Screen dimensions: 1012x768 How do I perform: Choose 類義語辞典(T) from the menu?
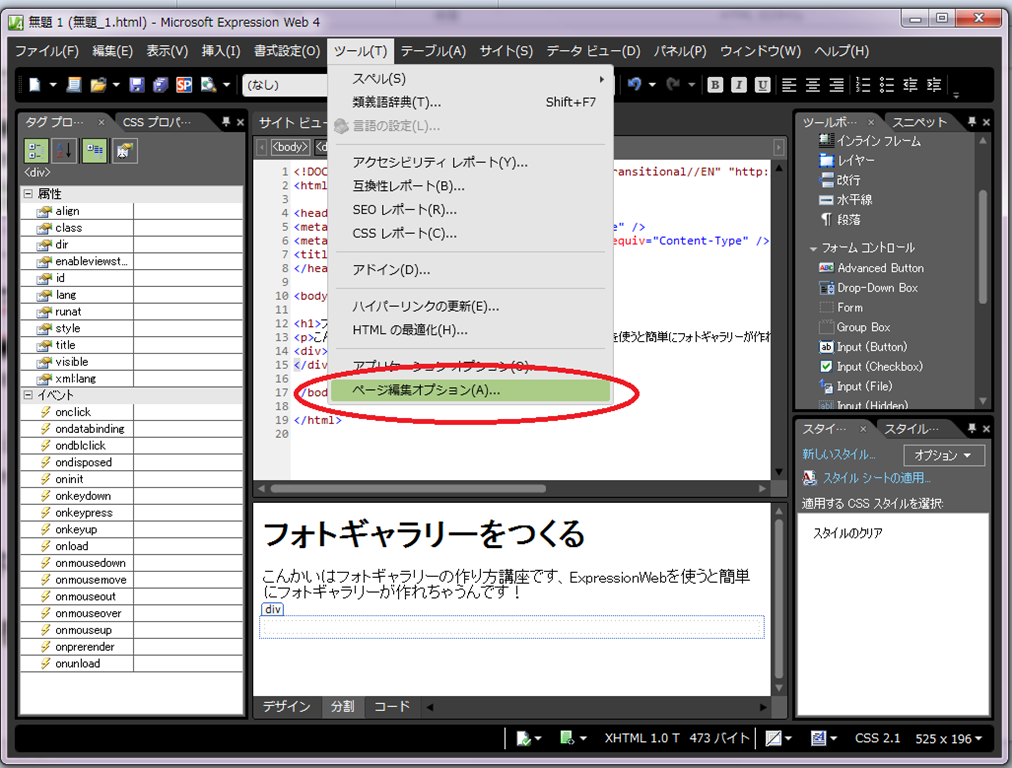pos(470,102)
